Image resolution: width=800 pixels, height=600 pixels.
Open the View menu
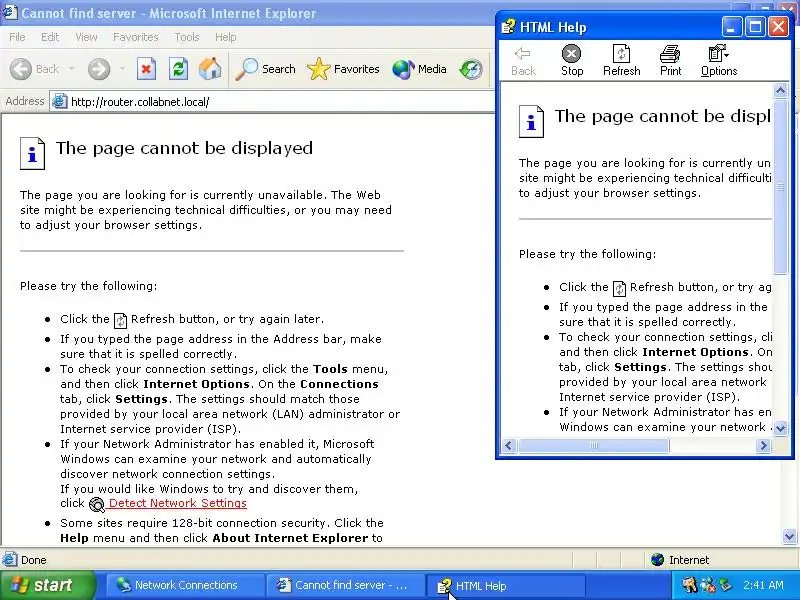pos(86,37)
